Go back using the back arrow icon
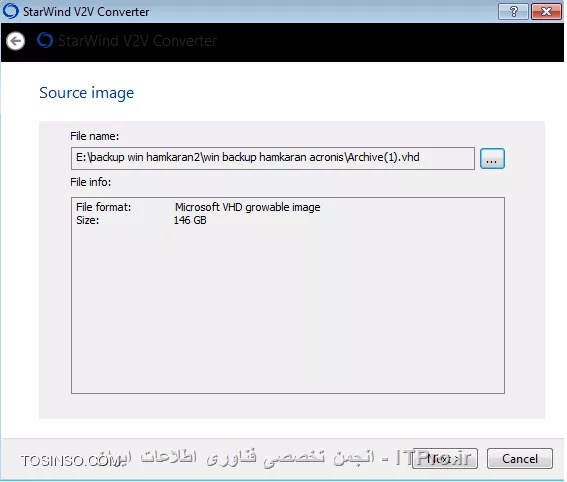 click(16, 41)
